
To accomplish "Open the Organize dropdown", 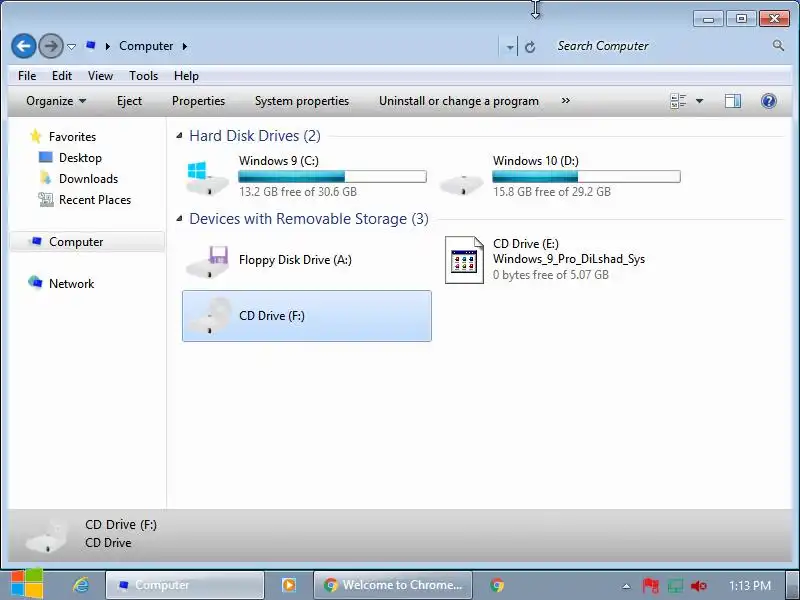I will [x=56, y=101].
